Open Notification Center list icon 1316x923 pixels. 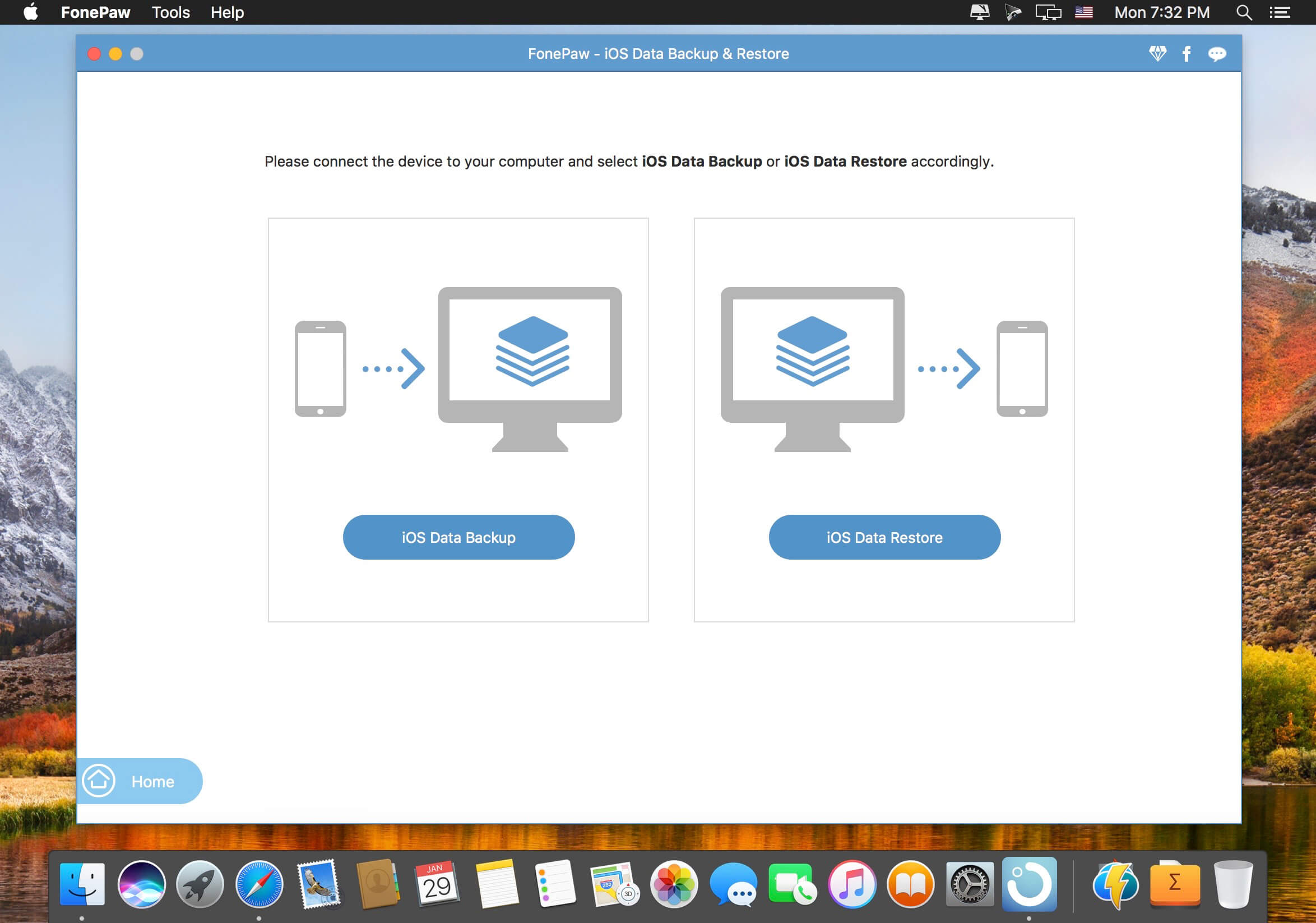(1280, 12)
